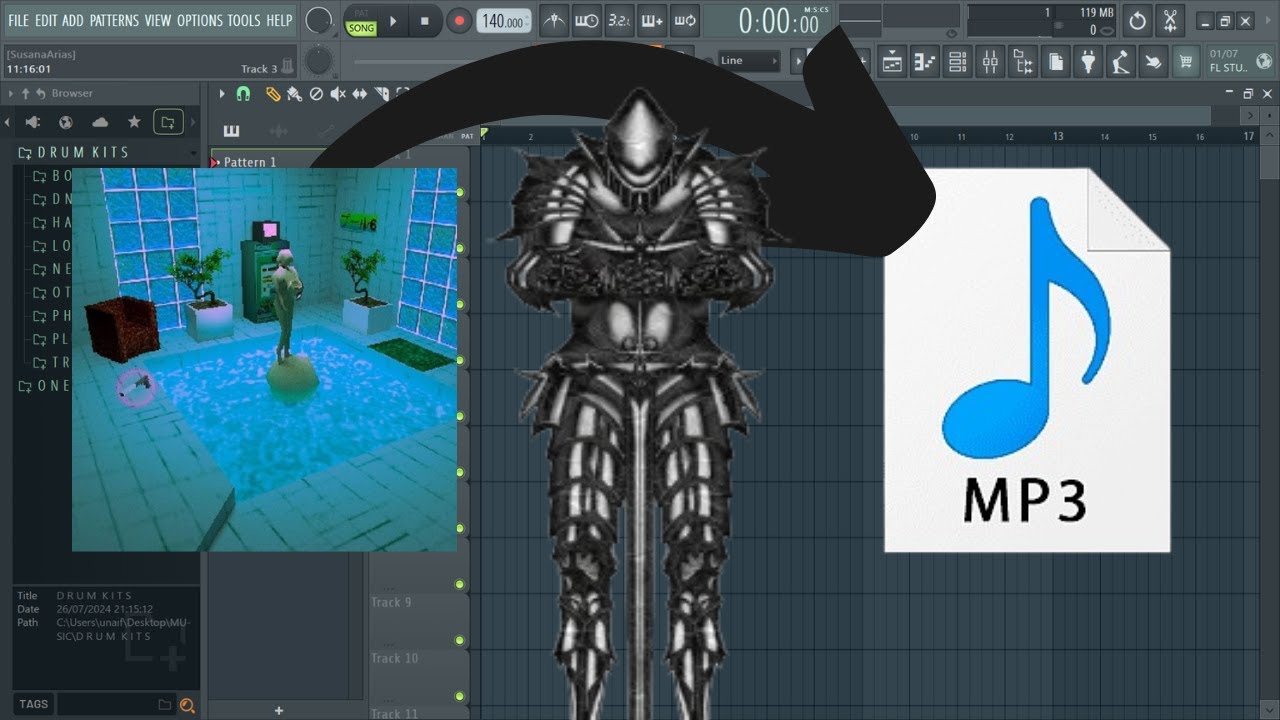Open the Channel rack view icon
This screenshot has width=1280, height=720.
tap(957, 62)
